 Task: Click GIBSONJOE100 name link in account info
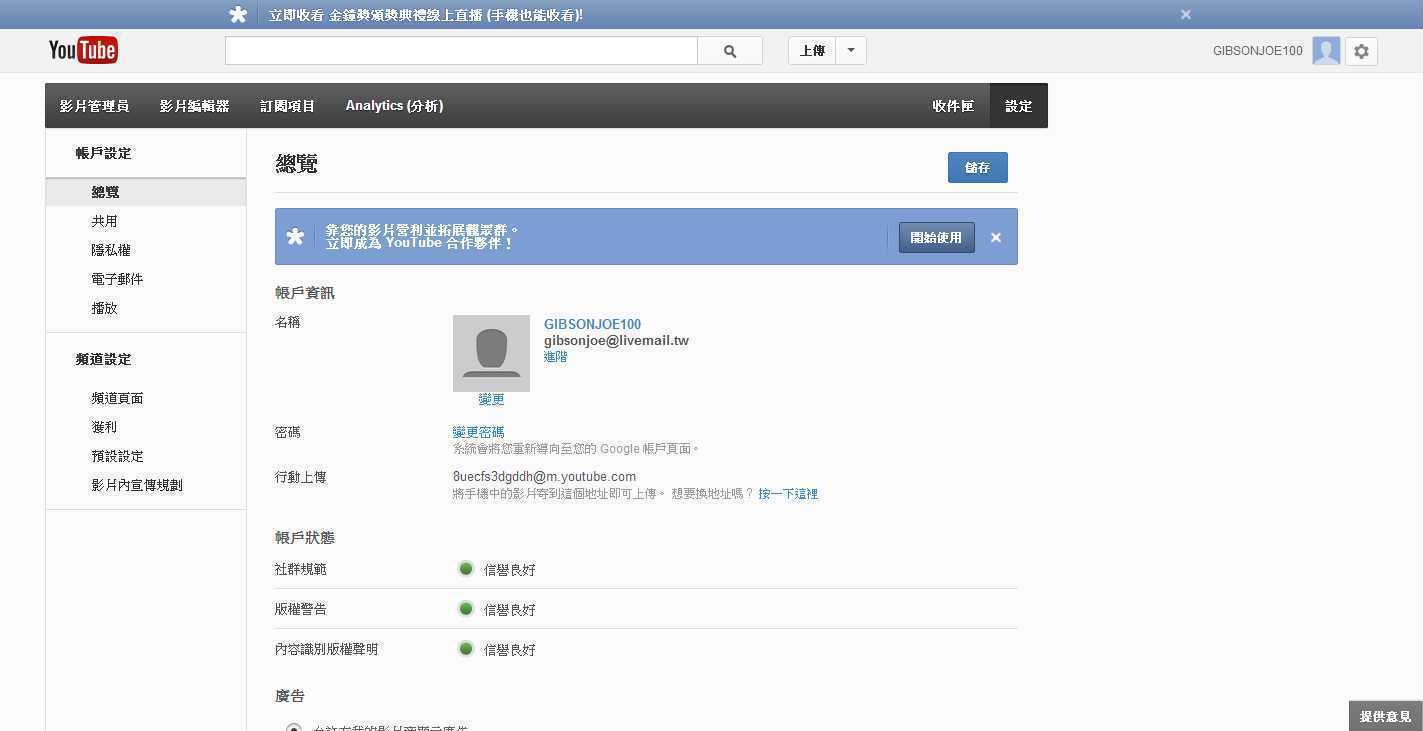pyautogui.click(x=592, y=324)
